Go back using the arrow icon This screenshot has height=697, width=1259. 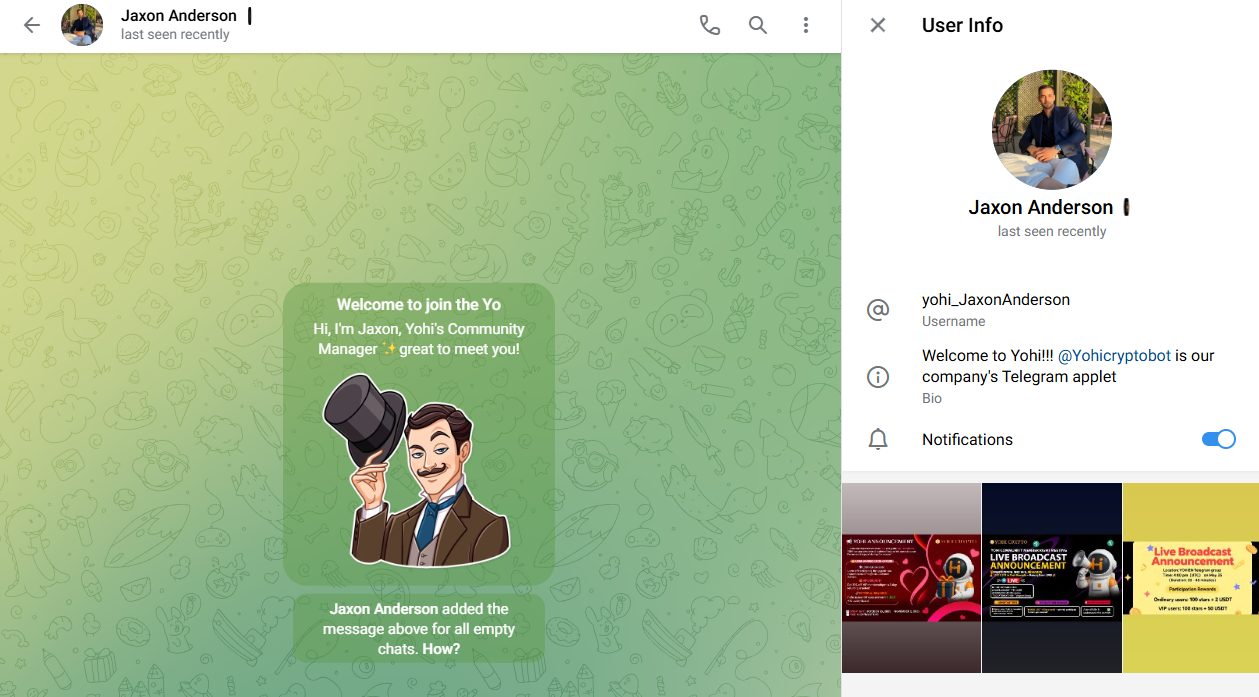tap(32, 26)
